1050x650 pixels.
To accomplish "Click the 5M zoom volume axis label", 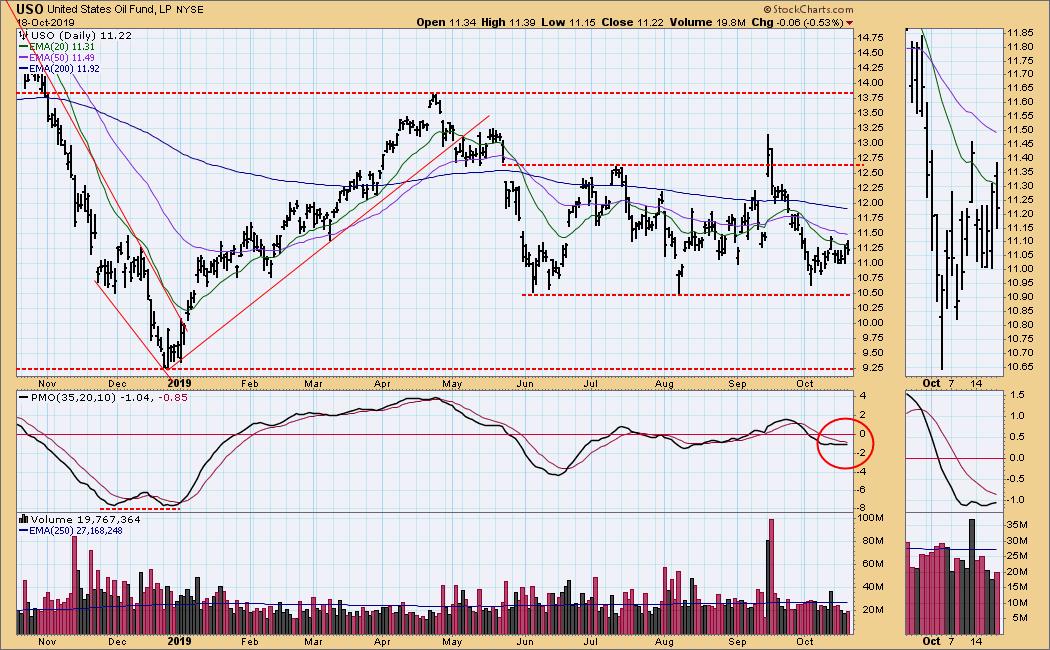I will 1021,618.
